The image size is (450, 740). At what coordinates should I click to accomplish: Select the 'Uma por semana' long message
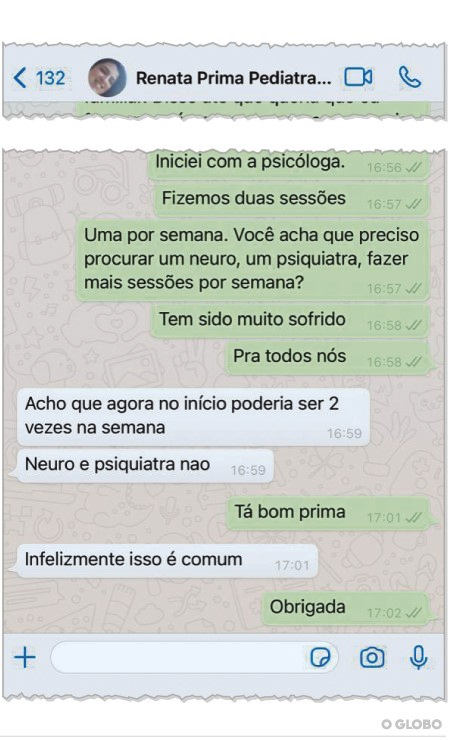[x=252, y=260]
